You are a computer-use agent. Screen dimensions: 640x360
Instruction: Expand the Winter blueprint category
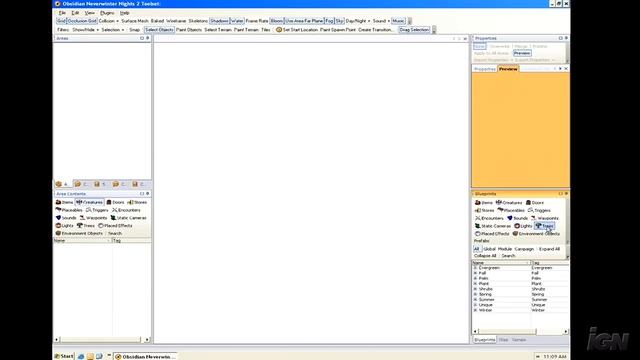pyautogui.click(x=475, y=310)
